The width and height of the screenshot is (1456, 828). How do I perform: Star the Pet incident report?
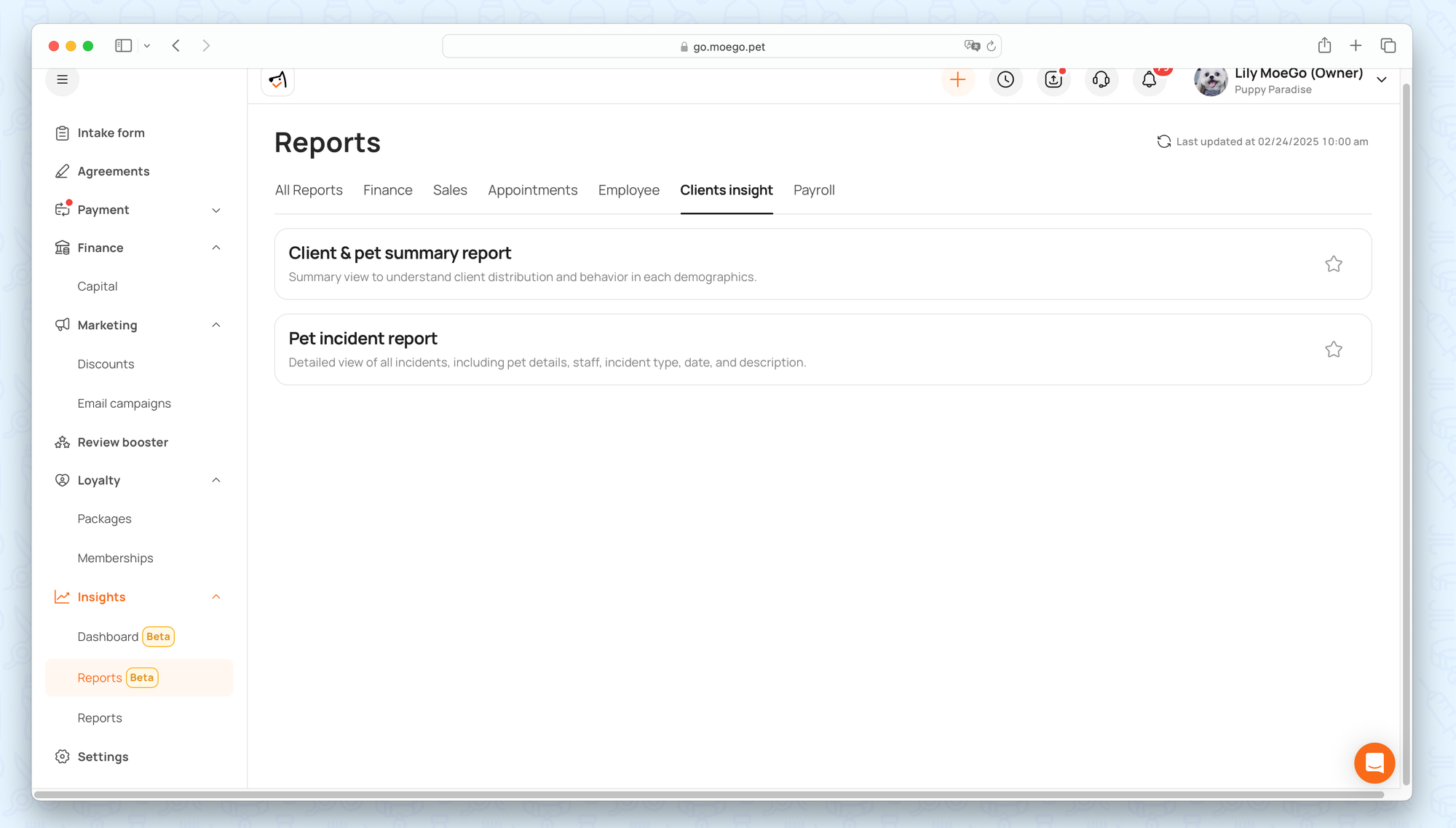click(x=1333, y=350)
